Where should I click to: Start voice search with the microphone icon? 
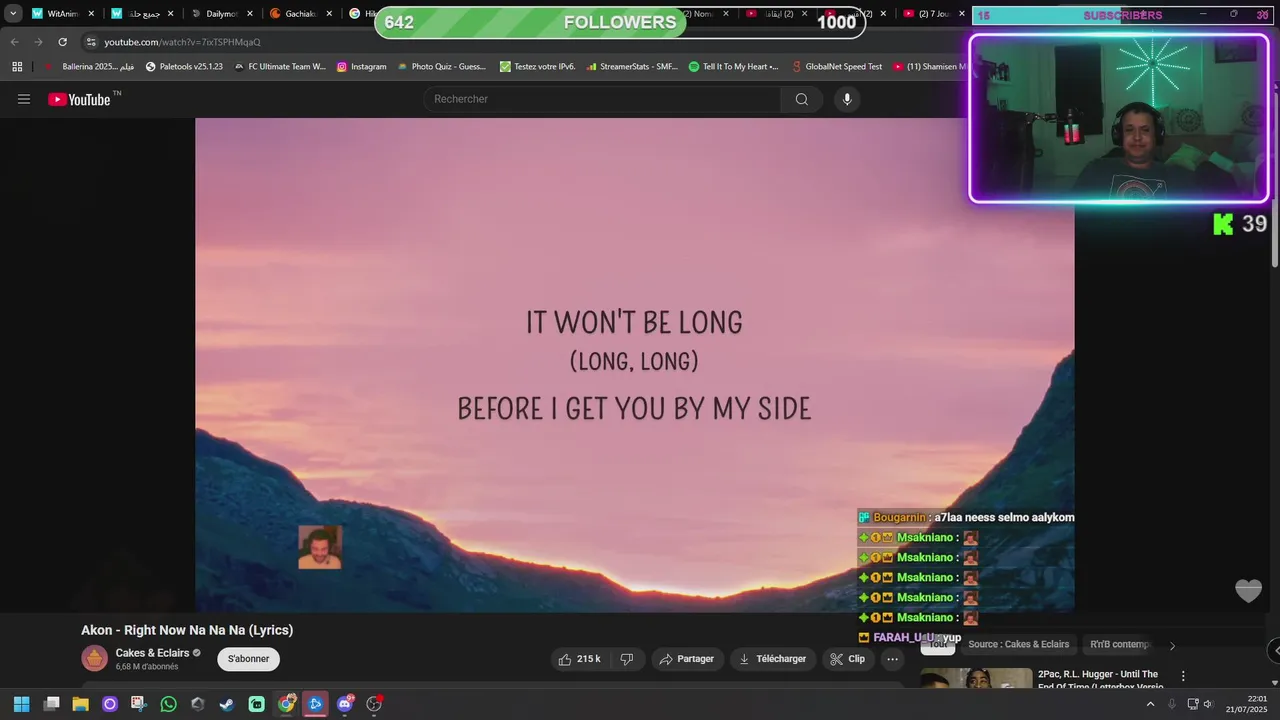847,99
